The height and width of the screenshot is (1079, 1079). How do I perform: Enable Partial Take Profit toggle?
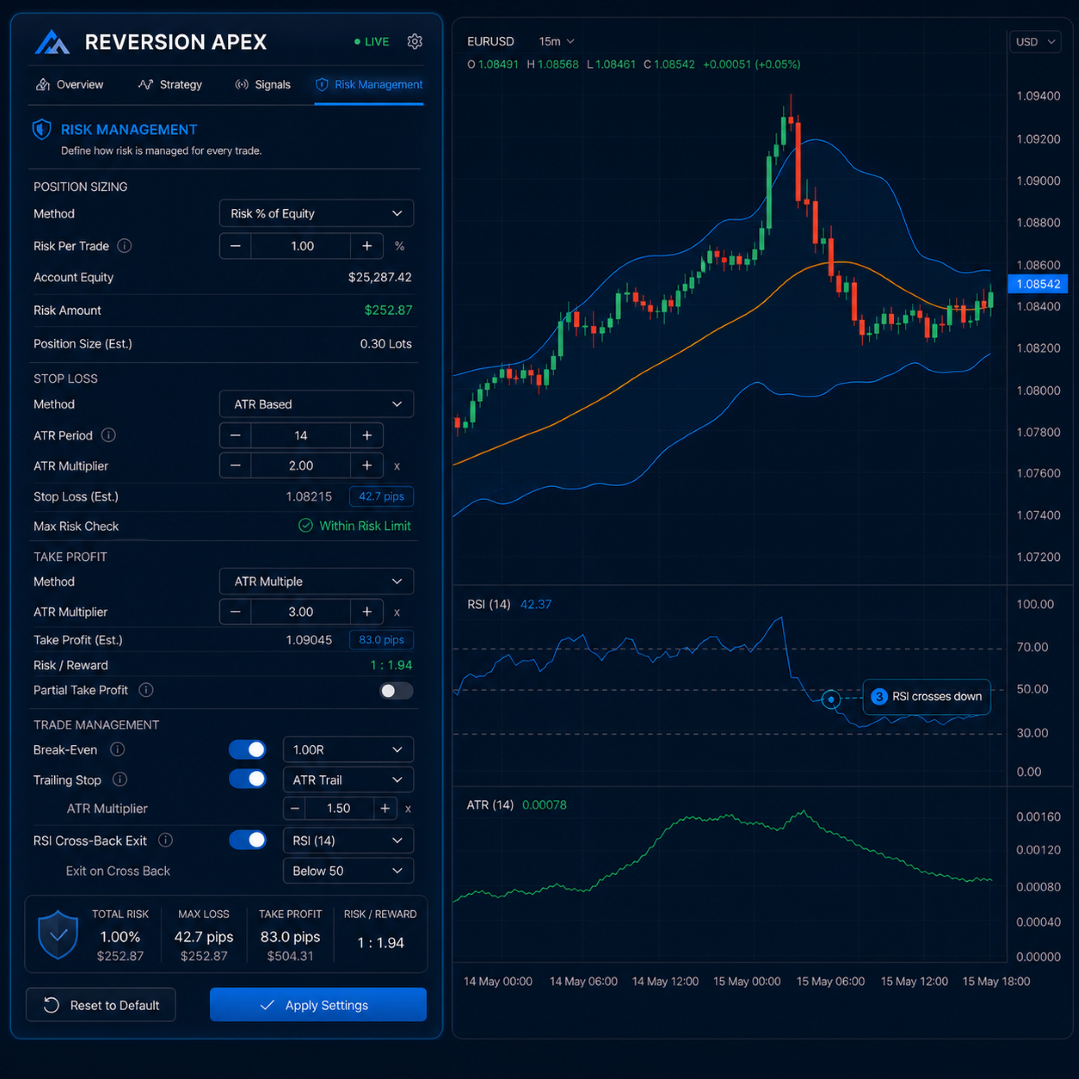(x=396, y=690)
